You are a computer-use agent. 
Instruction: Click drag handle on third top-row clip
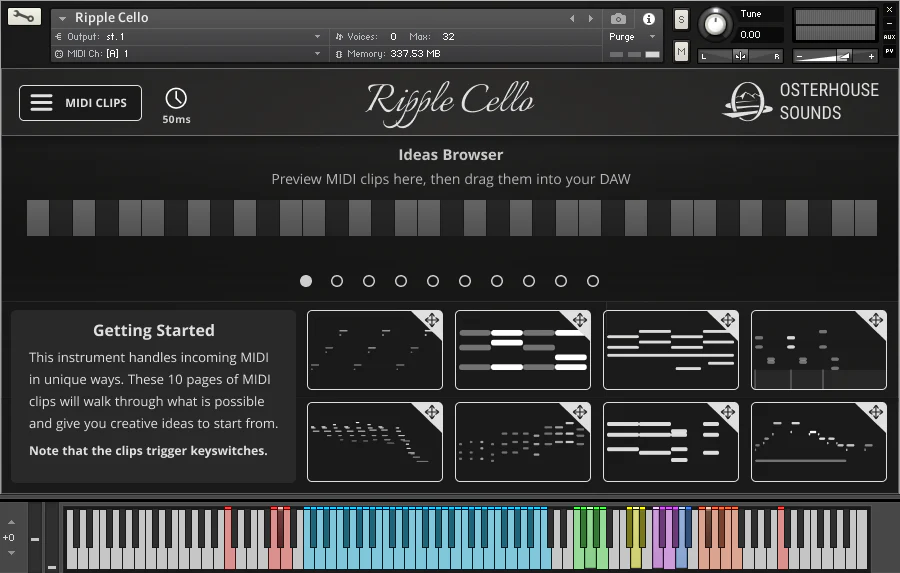point(728,320)
